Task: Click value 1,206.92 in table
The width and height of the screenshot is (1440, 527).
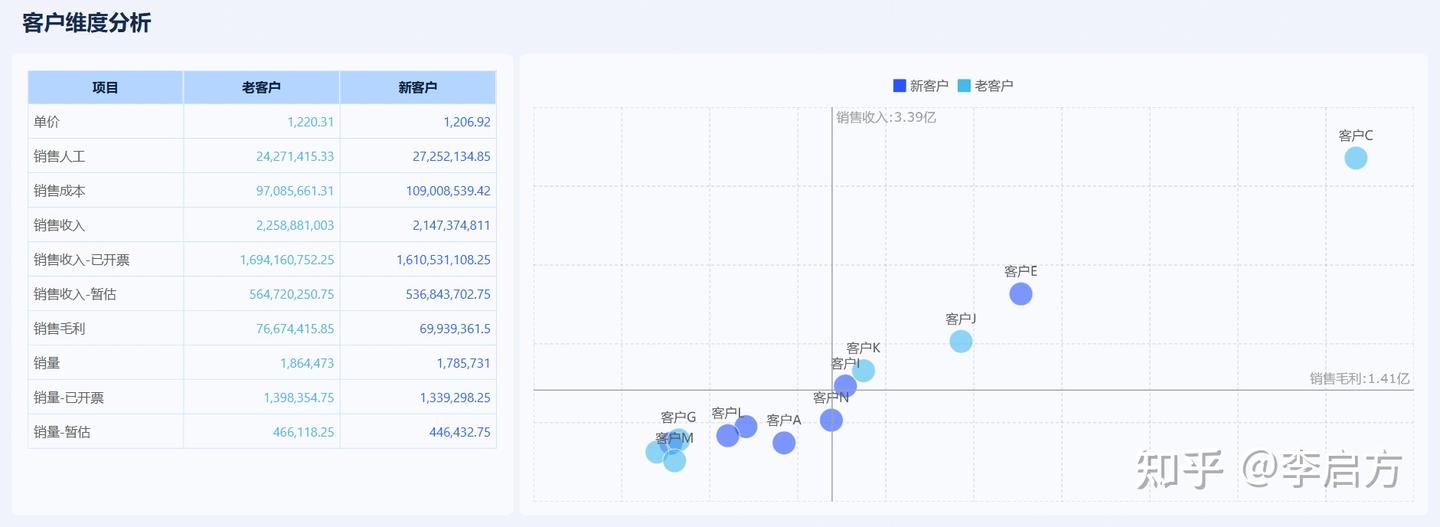Action: click(x=467, y=122)
